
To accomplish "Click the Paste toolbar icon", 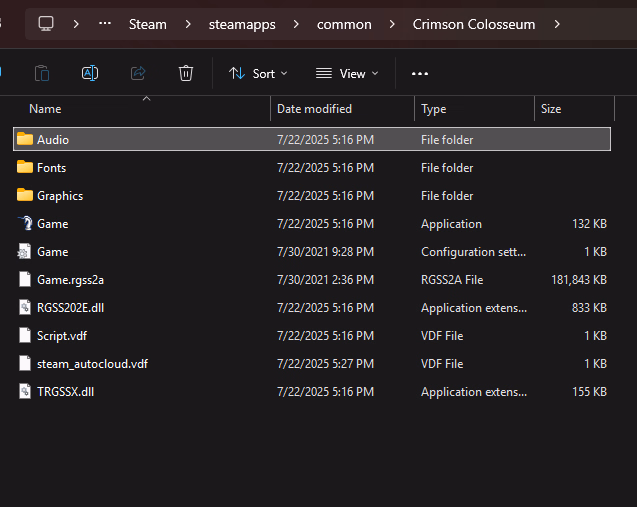I will pos(42,74).
